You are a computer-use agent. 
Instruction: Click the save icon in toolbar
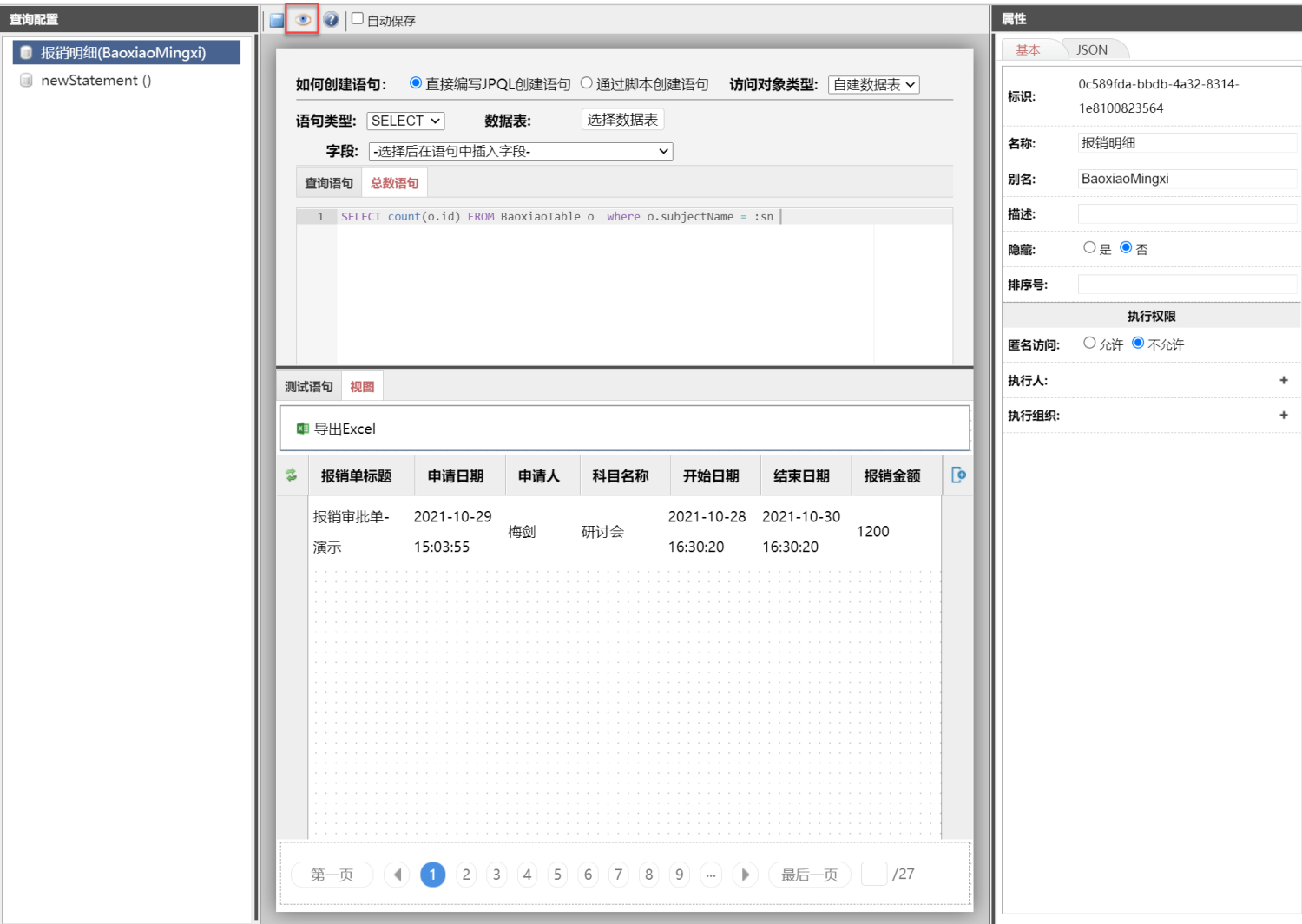coord(276,20)
